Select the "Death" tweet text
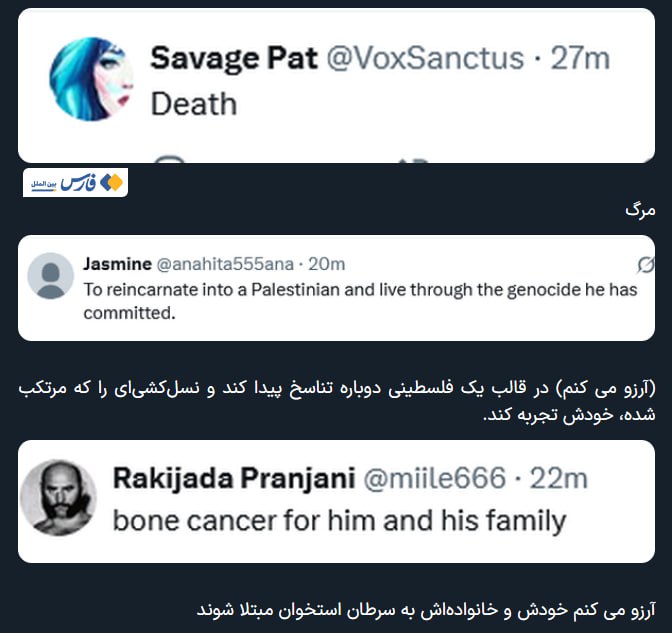Viewport: 672px width, 633px height. pyautogui.click(x=193, y=104)
